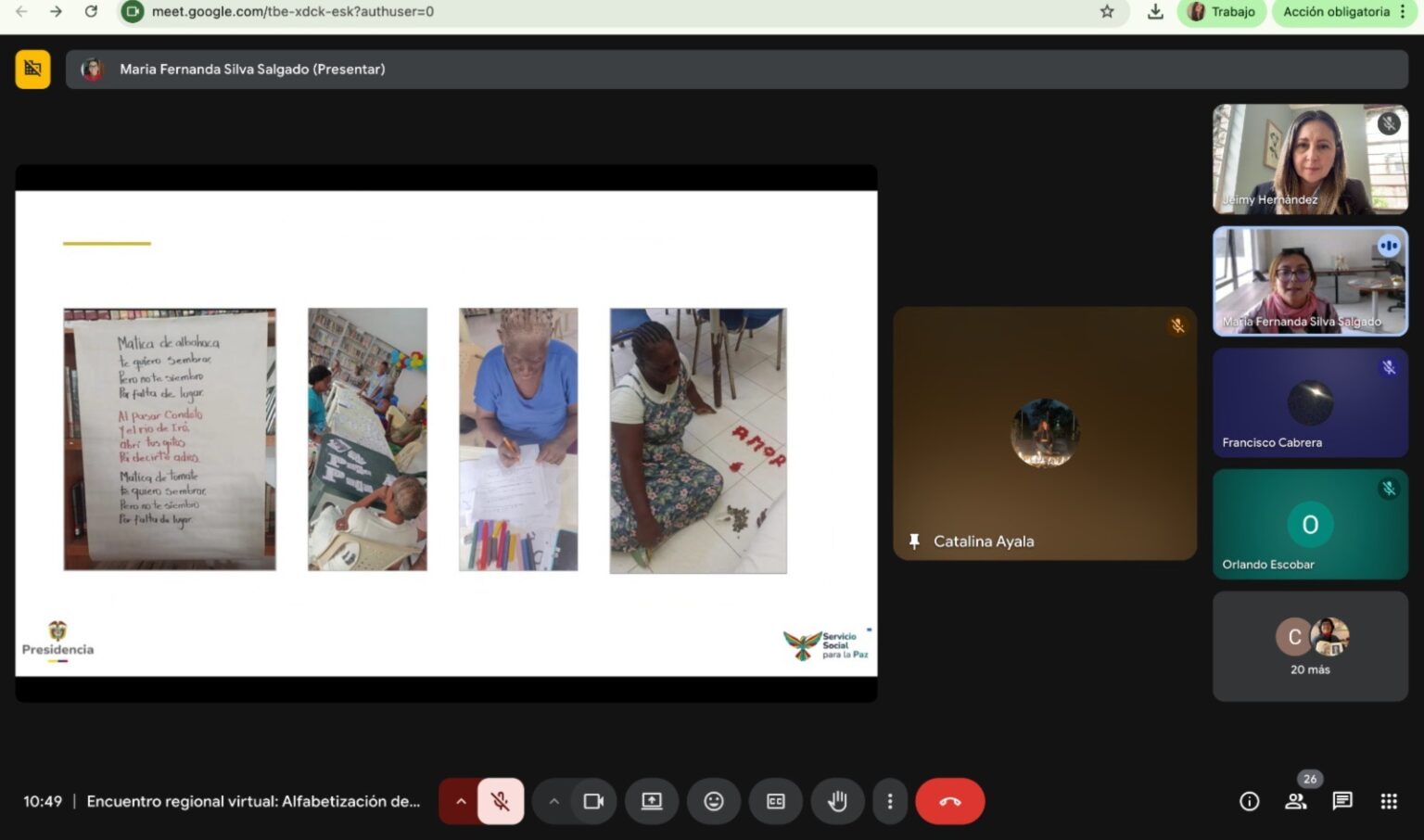Viewport: 1424px width, 840px height.
Task: Expand audio settings arrow beside microphone
Action: click(x=461, y=801)
